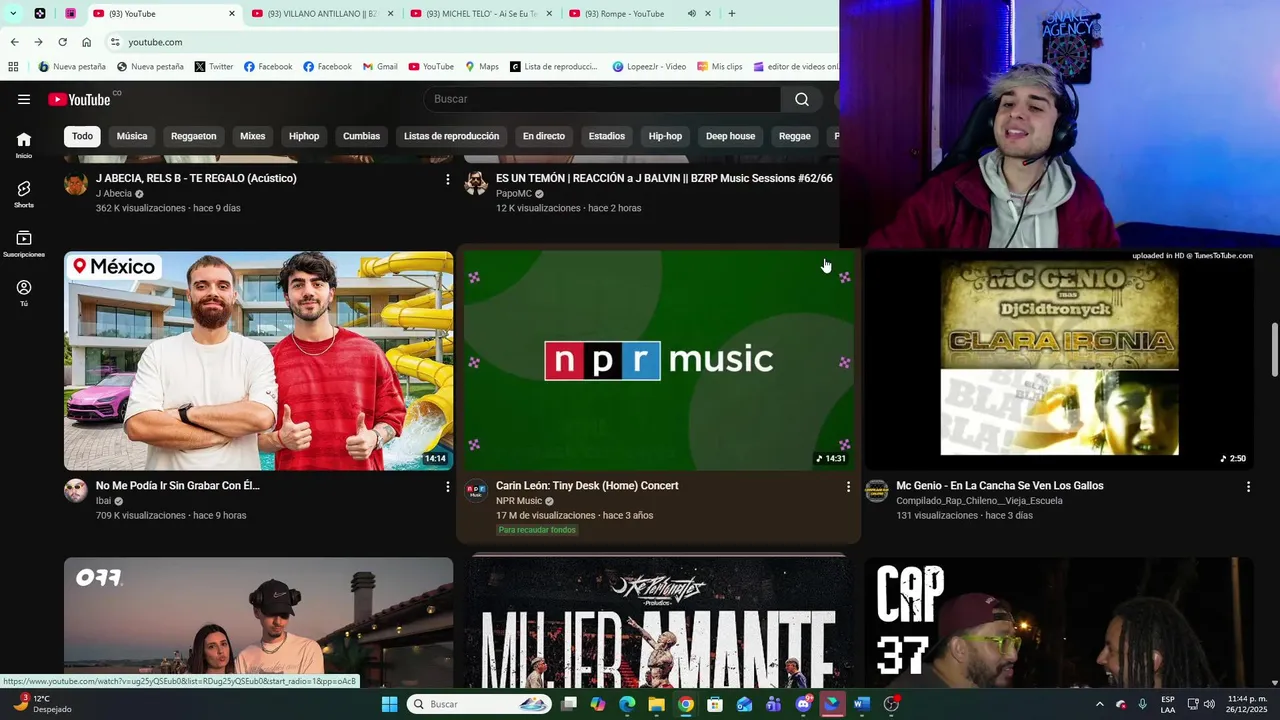Open the Lista de reproducción bookmark

tap(553, 67)
